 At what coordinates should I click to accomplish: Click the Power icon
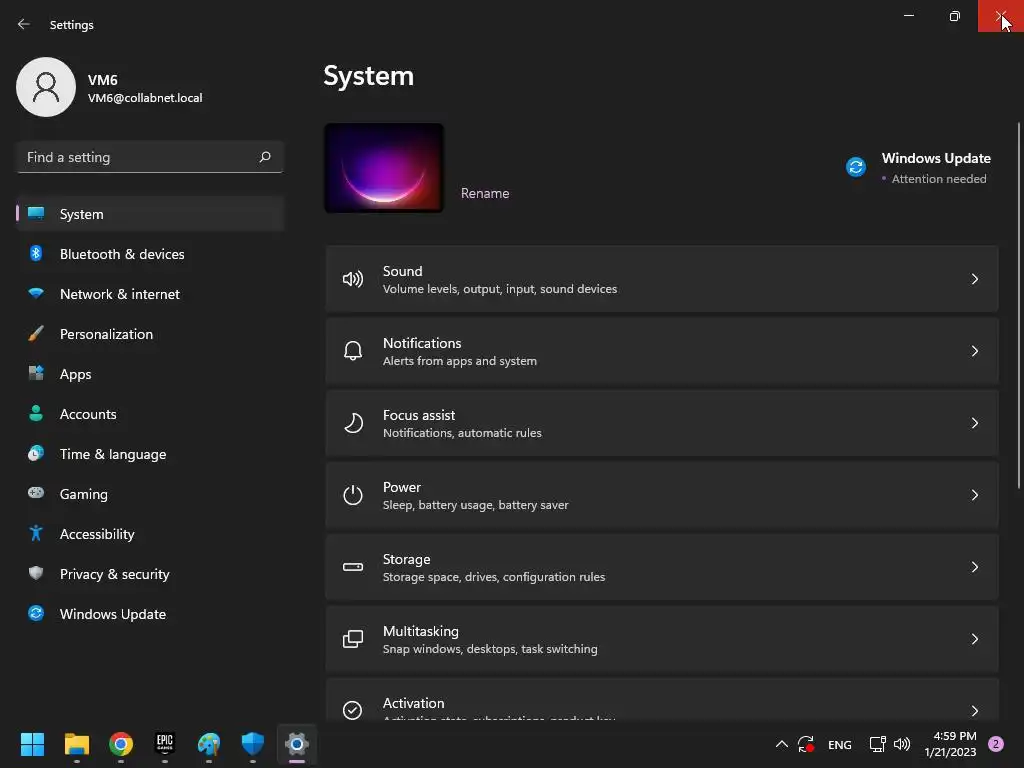(x=353, y=495)
